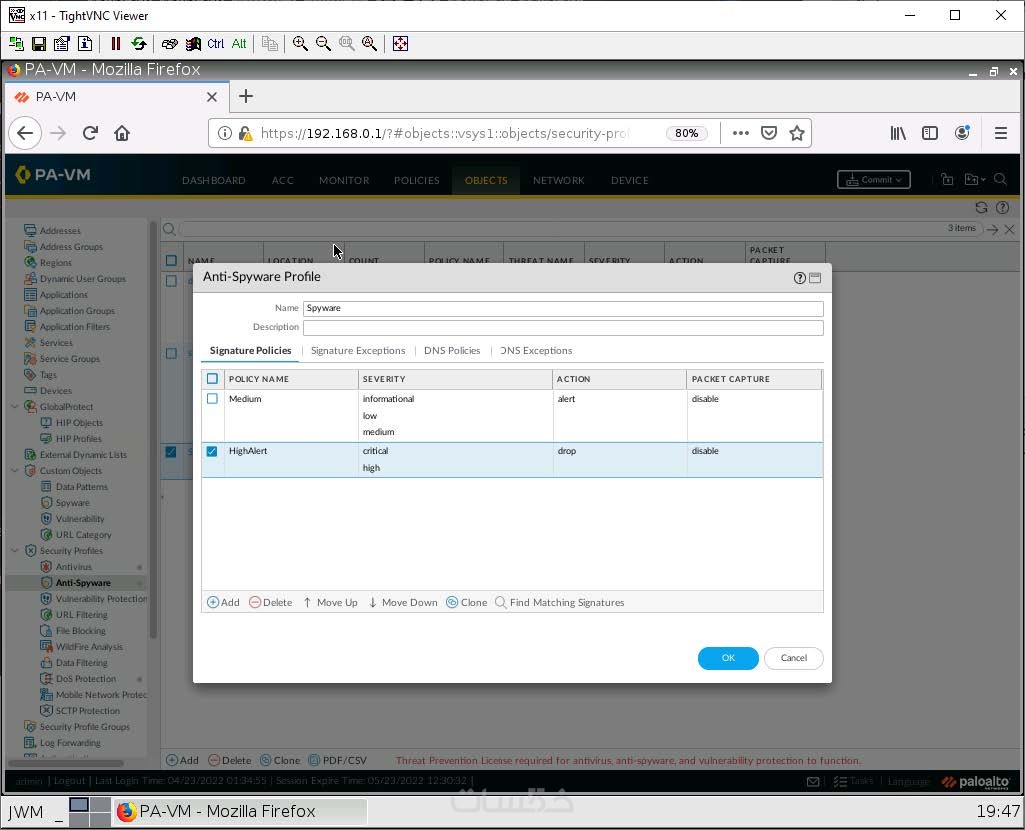Open the Firefox hamburger menu
Viewport: 1025px width, 830px height.
tap(1000, 133)
